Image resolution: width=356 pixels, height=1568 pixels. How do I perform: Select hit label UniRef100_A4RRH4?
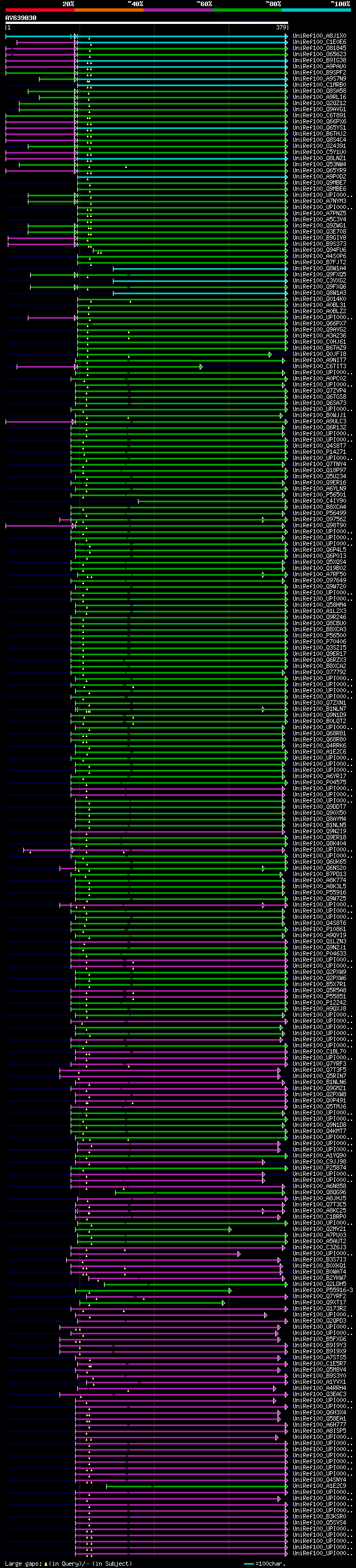point(319,1388)
